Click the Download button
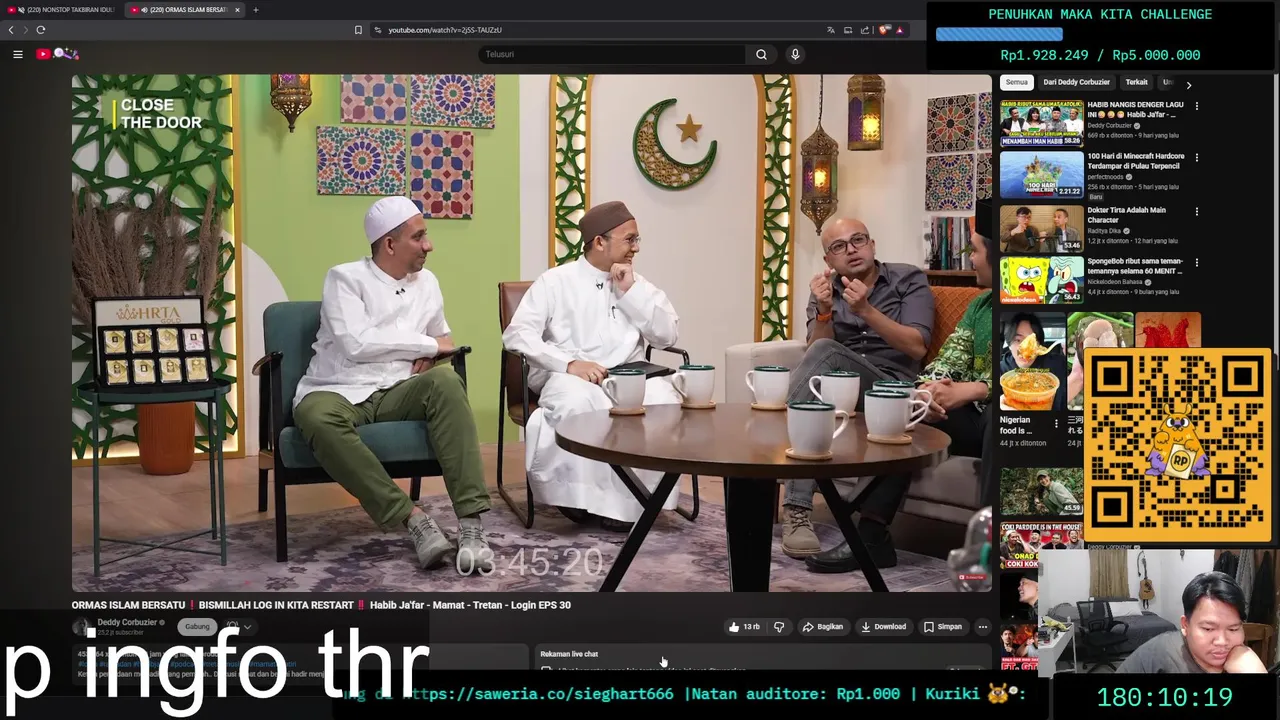The height and width of the screenshot is (720, 1280). 883,627
